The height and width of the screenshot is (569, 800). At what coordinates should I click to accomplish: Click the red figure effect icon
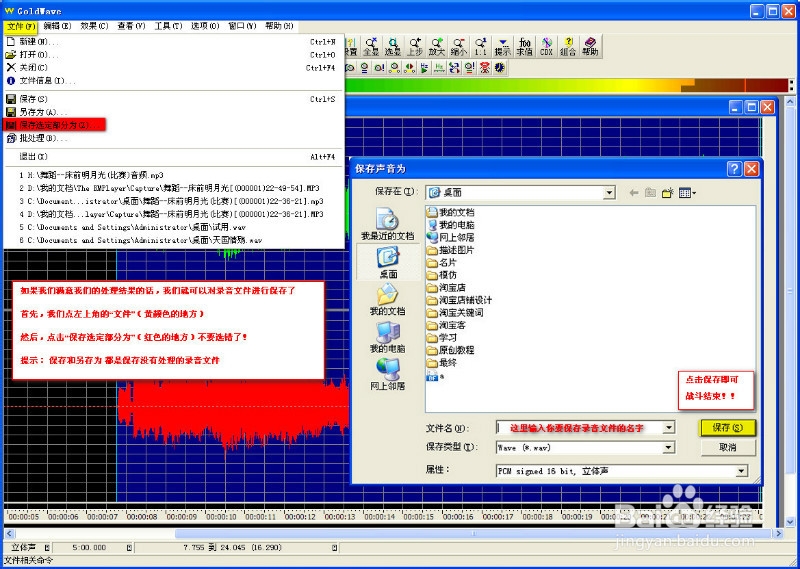pos(484,67)
